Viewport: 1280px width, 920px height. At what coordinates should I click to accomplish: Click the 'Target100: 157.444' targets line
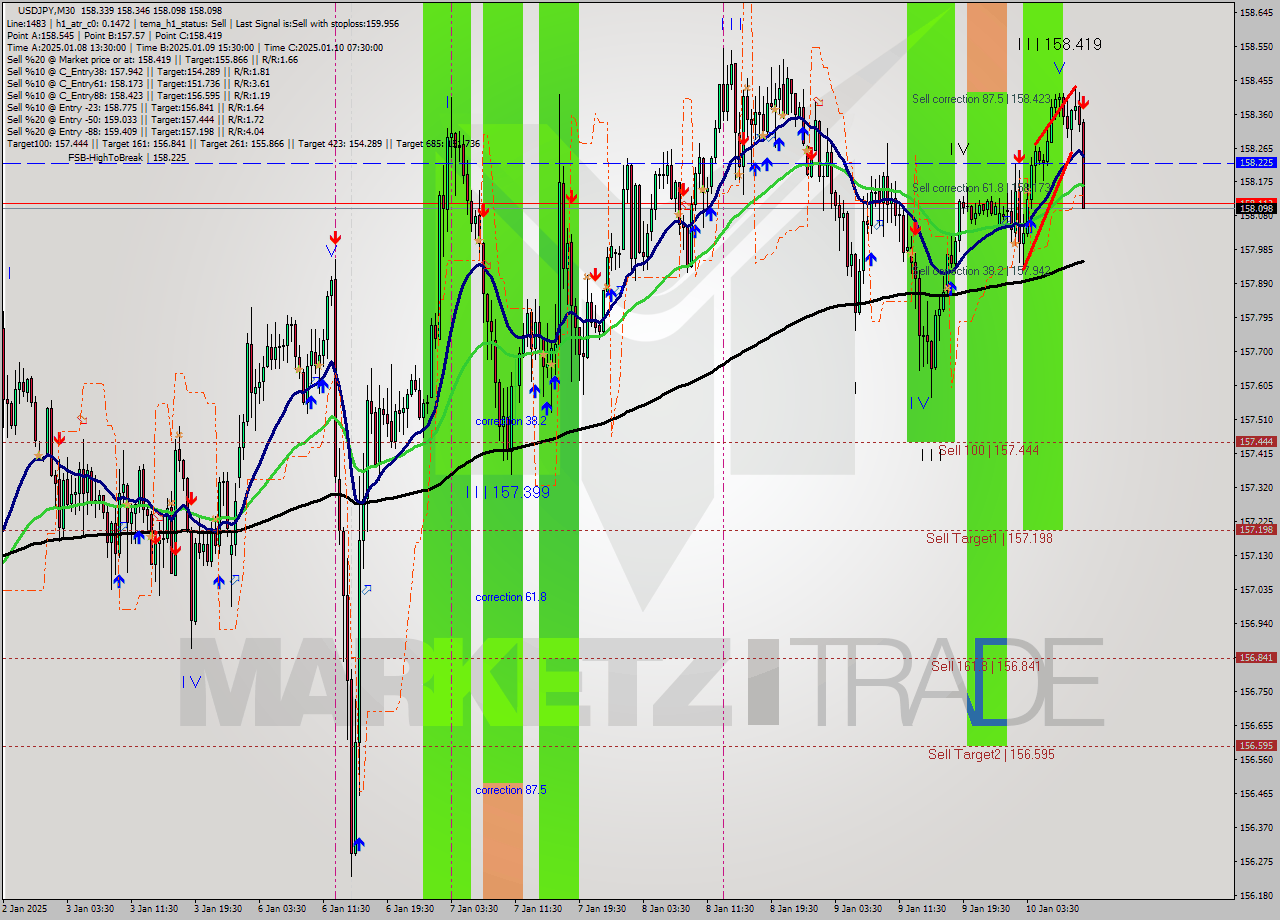pyautogui.click(x=243, y=144)
